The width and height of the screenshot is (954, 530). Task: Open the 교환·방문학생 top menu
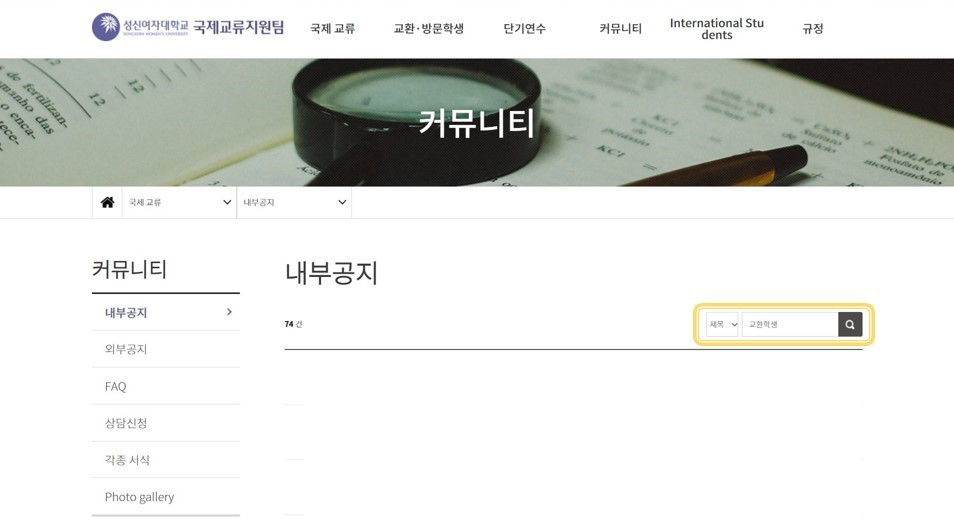click(428, 29)
